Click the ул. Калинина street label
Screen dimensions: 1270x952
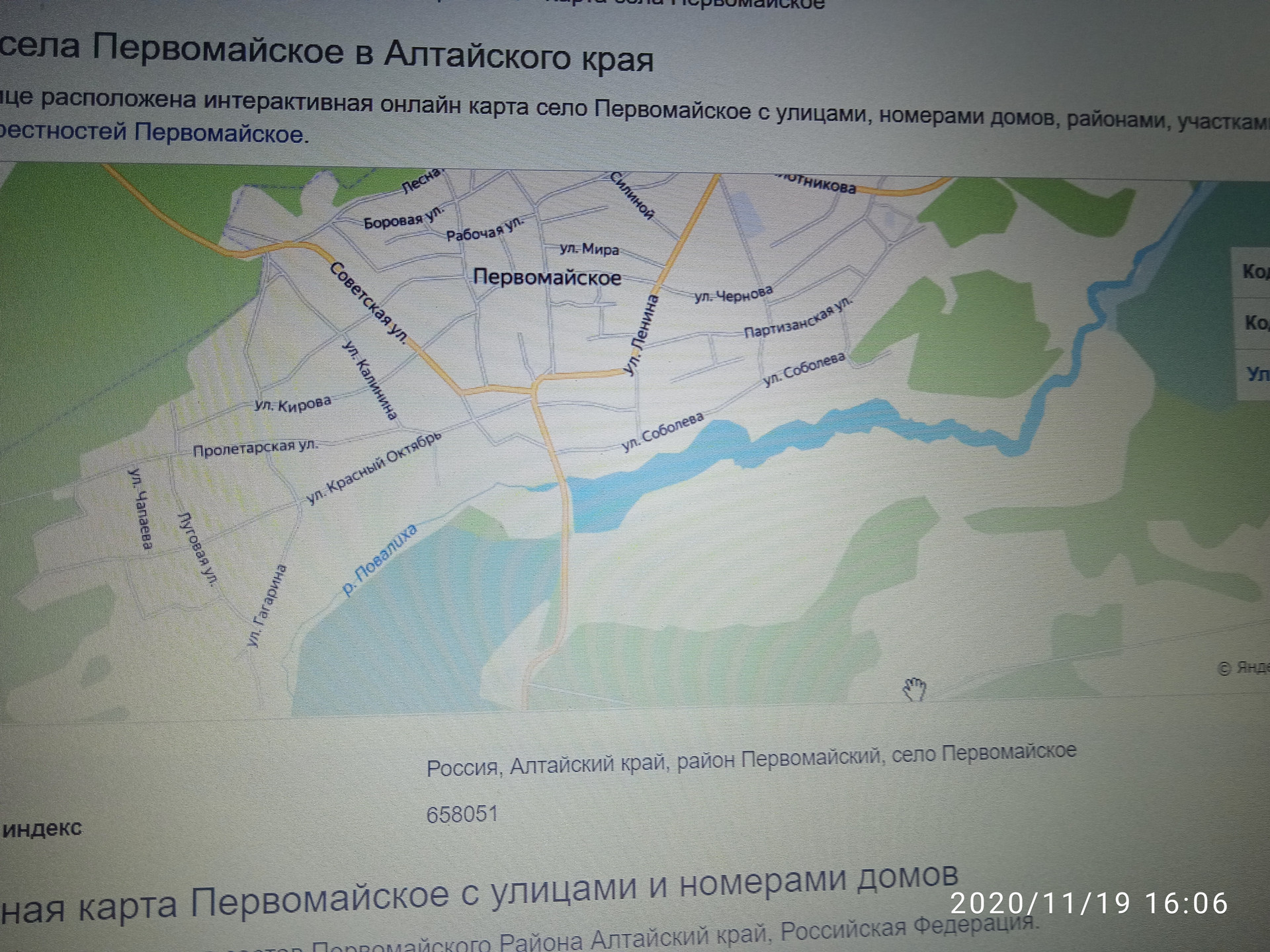[369, 380]
